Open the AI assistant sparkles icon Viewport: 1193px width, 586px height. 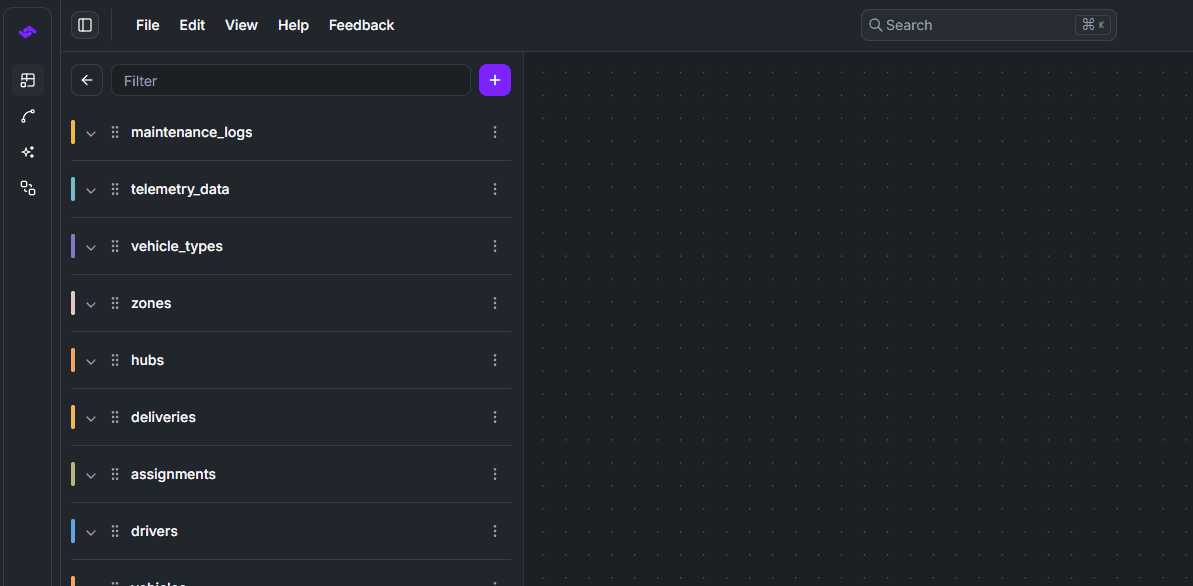[27, 152]
